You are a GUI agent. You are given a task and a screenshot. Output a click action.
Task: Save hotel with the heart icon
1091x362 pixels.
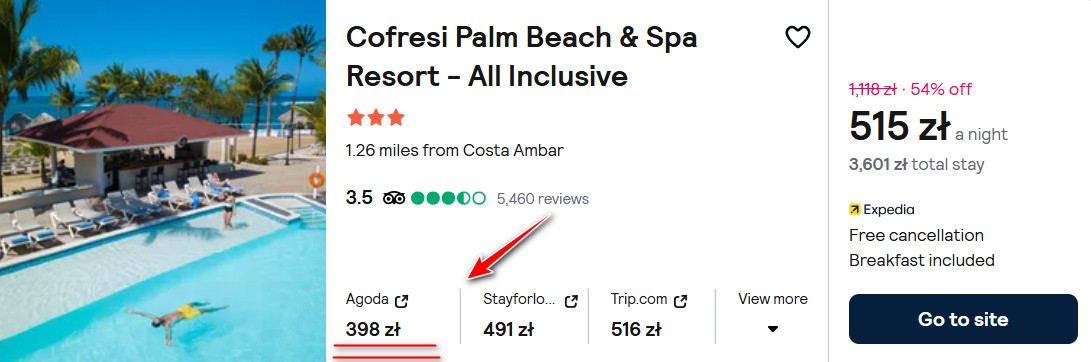tap(797, 37)
